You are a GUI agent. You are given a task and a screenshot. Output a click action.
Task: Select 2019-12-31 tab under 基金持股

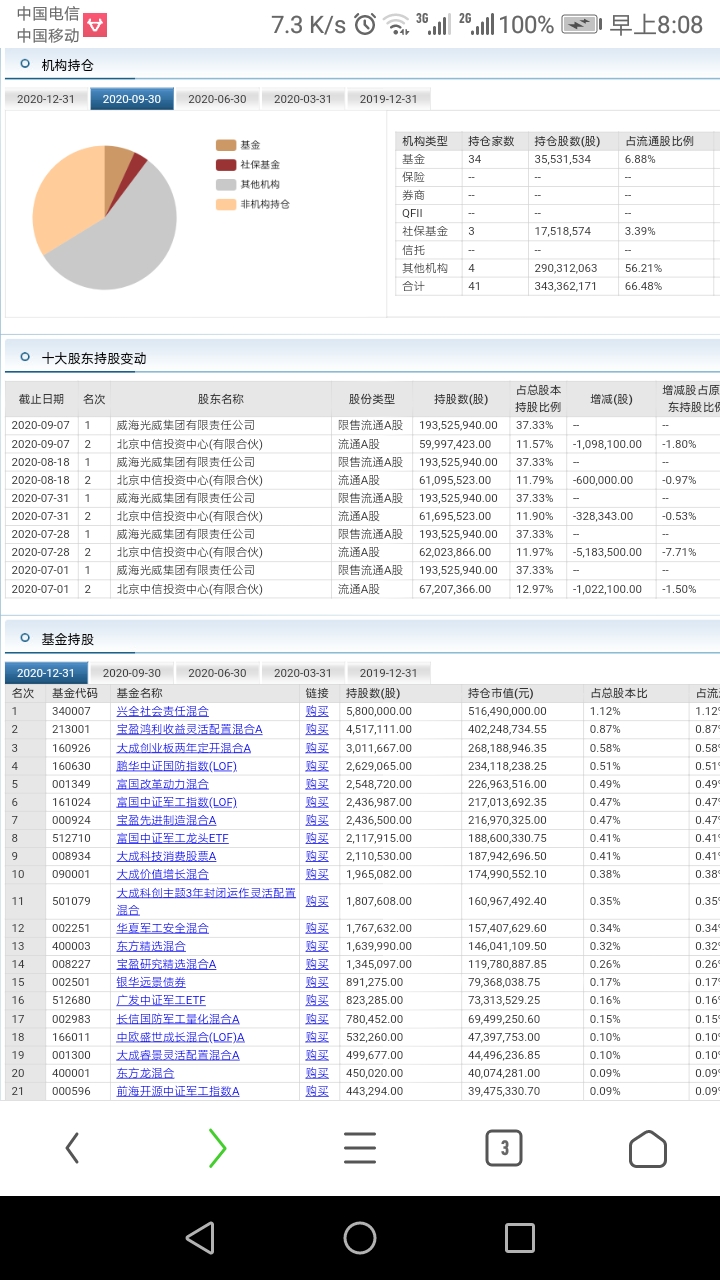(x=389, y=673)
